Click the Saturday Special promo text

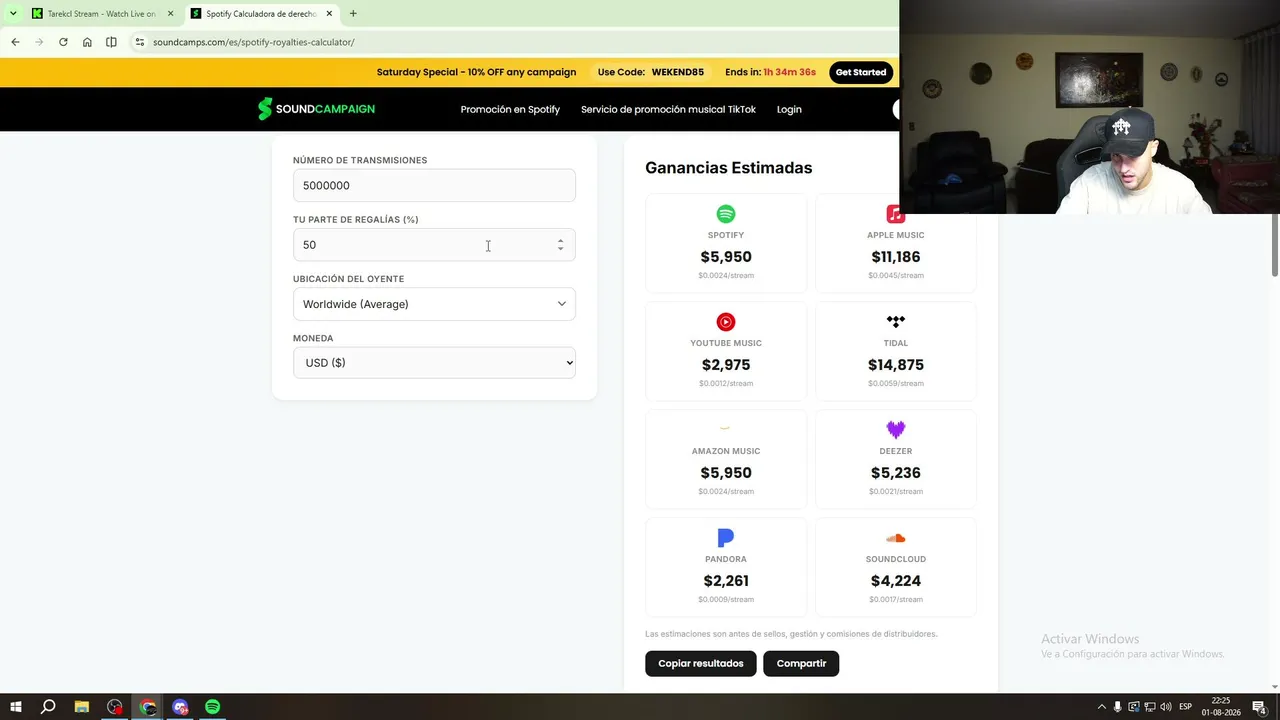point(476,72)
